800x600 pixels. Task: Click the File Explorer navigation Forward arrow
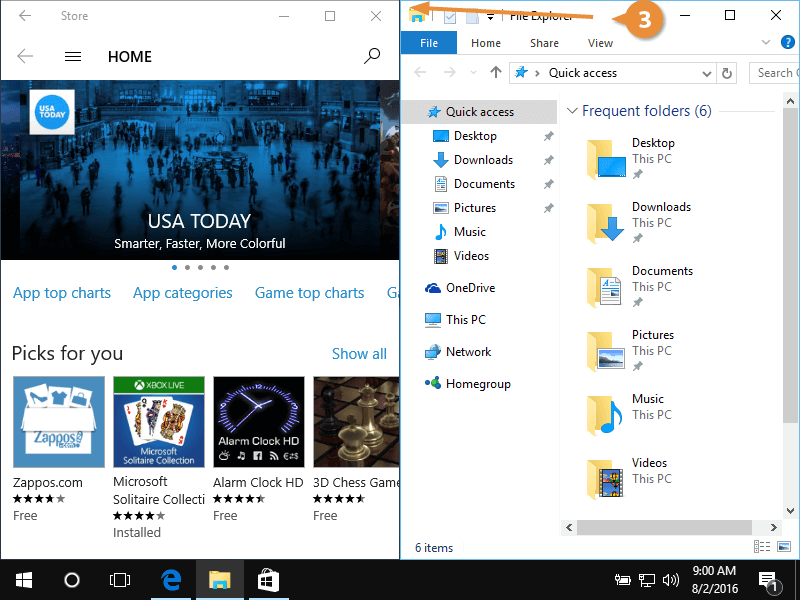[x=449, y=72]
